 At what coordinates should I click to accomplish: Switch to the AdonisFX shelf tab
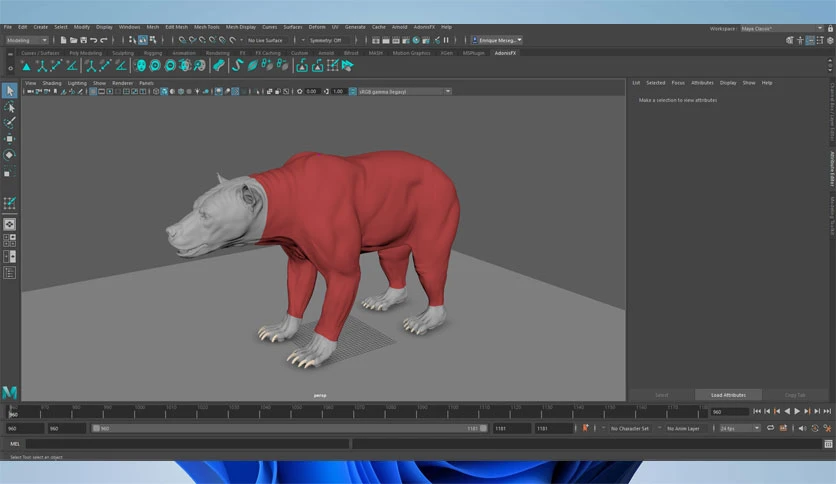tap(505, 53)
